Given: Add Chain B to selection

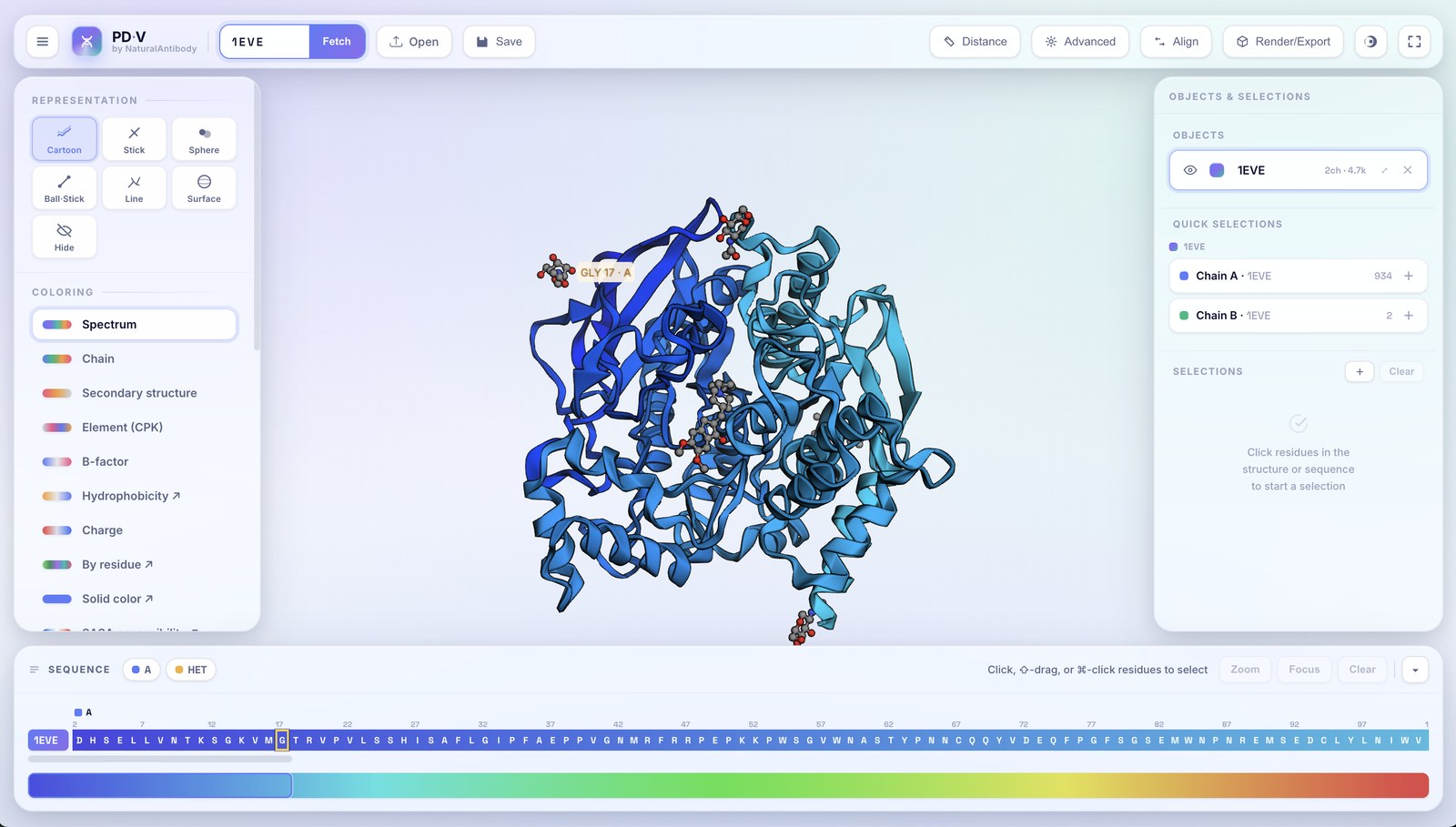Looking at the screenshot, I should click(1409, 316).
